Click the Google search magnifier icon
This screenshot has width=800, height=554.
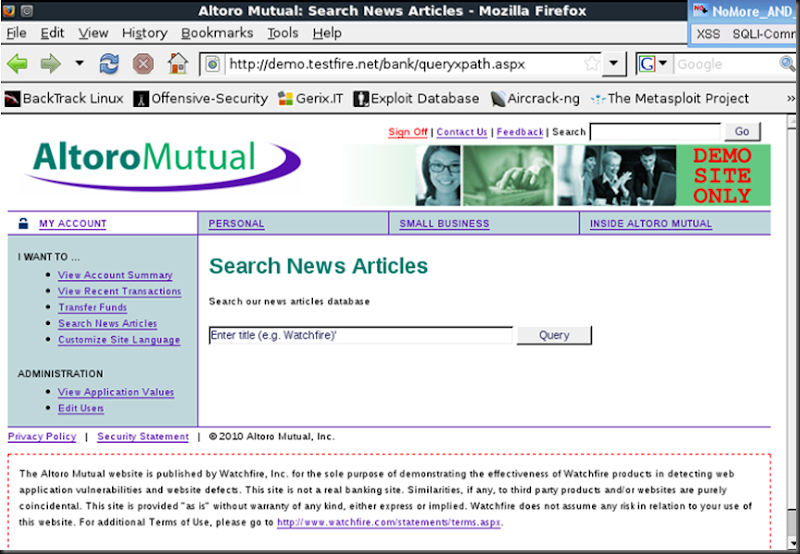tap(787, 64)
